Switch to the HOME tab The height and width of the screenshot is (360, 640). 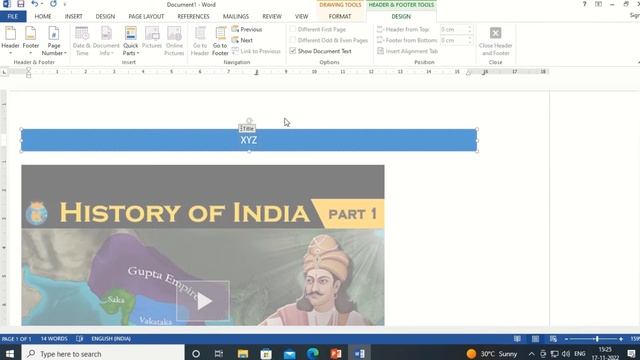(43, 16)
